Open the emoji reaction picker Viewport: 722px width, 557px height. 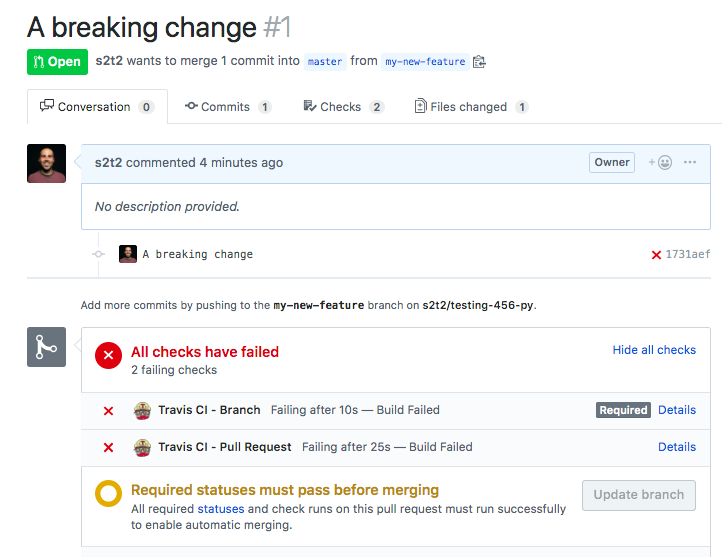pyautogui.click(x=660, y=162)
